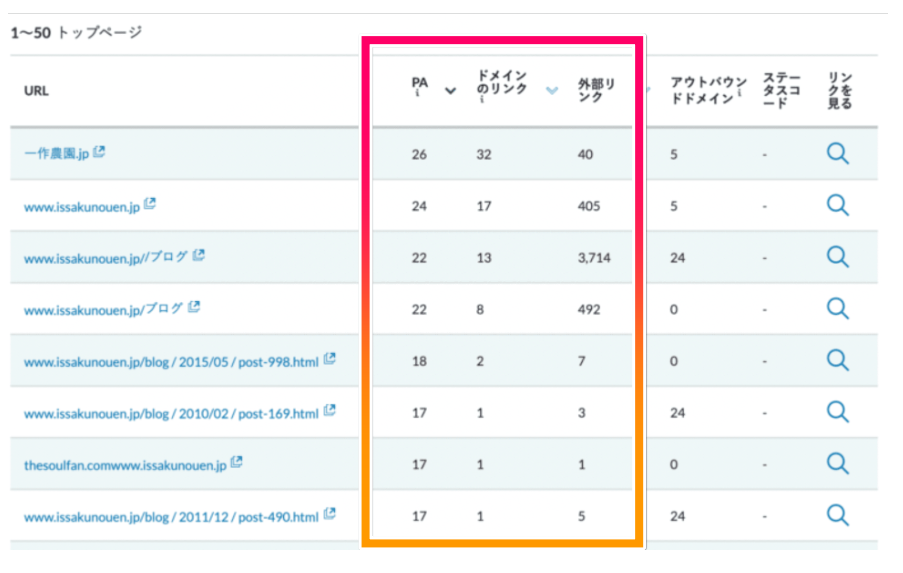Screen dimensions: 903x573
Task: Open external icon beside post-169.html
Action: click(x=329, y=410)
